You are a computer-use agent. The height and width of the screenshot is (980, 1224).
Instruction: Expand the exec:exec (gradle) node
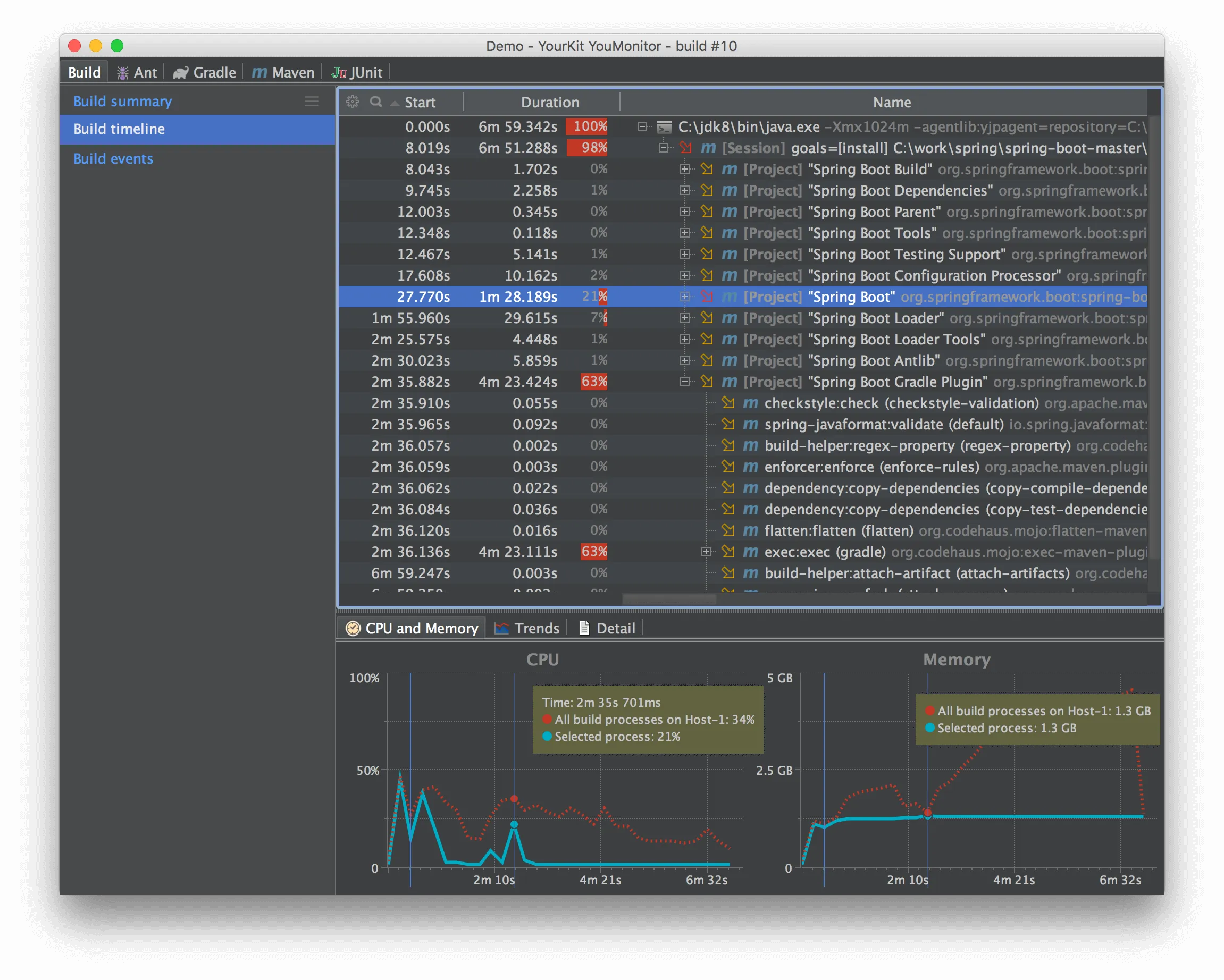click(x=706, y=552)
